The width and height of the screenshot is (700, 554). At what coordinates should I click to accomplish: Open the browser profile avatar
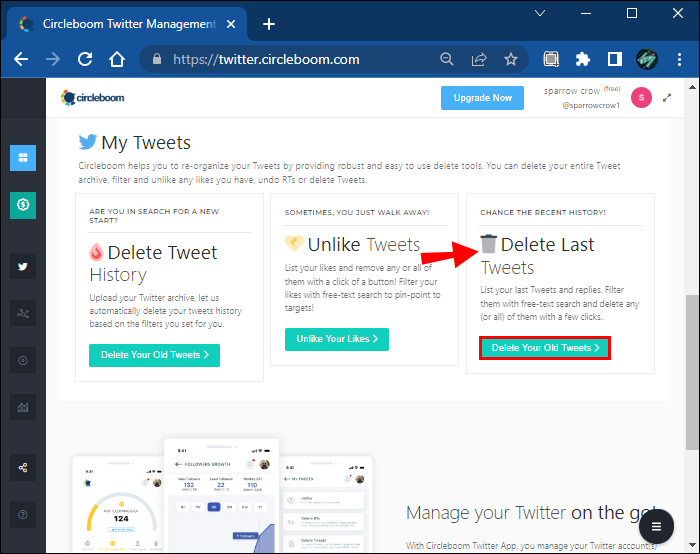tap(647, 59)
